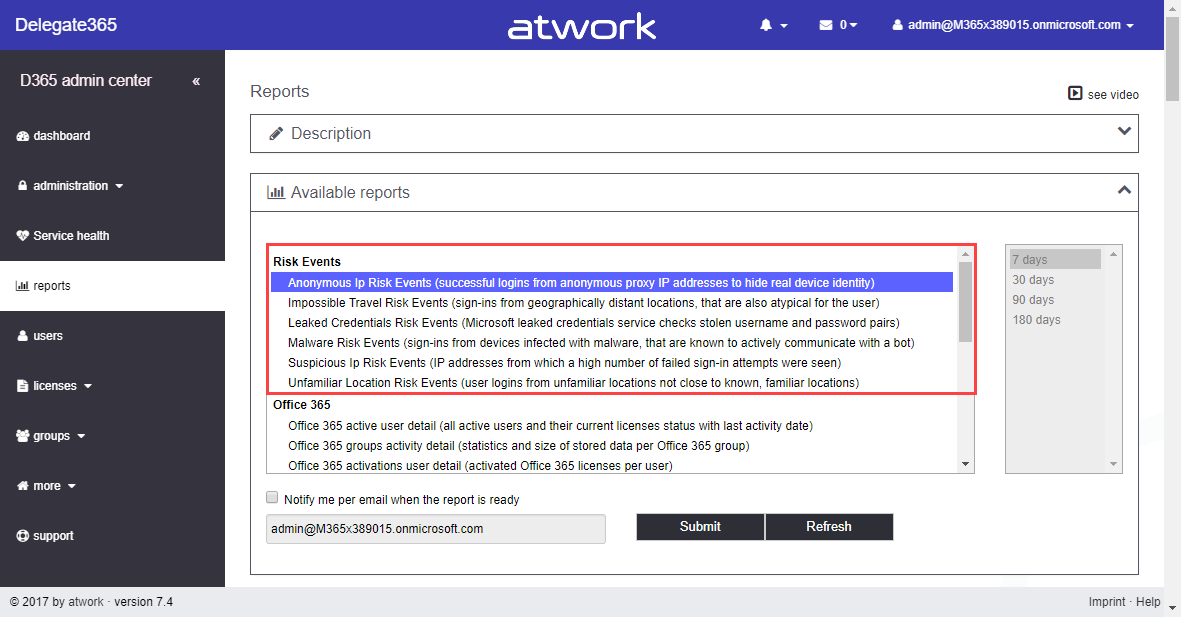
Task: Click the notification email address field
Action: (435, 529)
